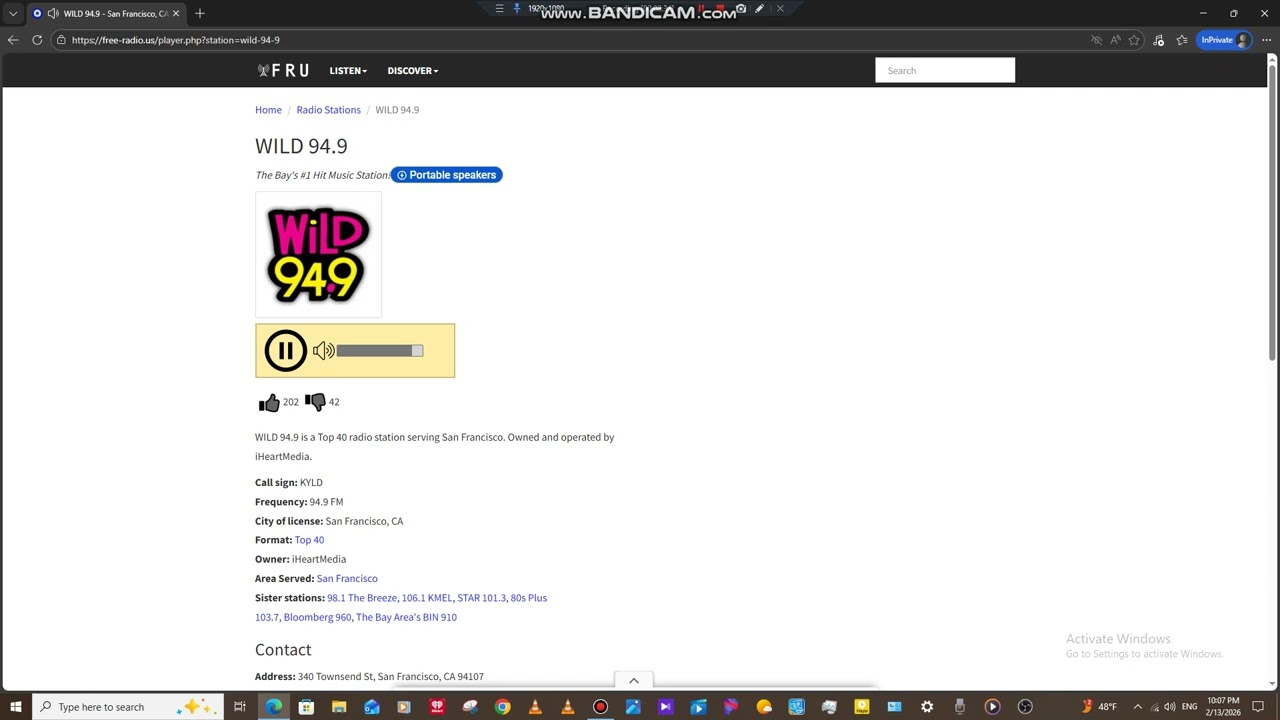This screenshot has width=1280, height=720.
Task: Close the Bandicam recording bar
Action: (780, 9)
